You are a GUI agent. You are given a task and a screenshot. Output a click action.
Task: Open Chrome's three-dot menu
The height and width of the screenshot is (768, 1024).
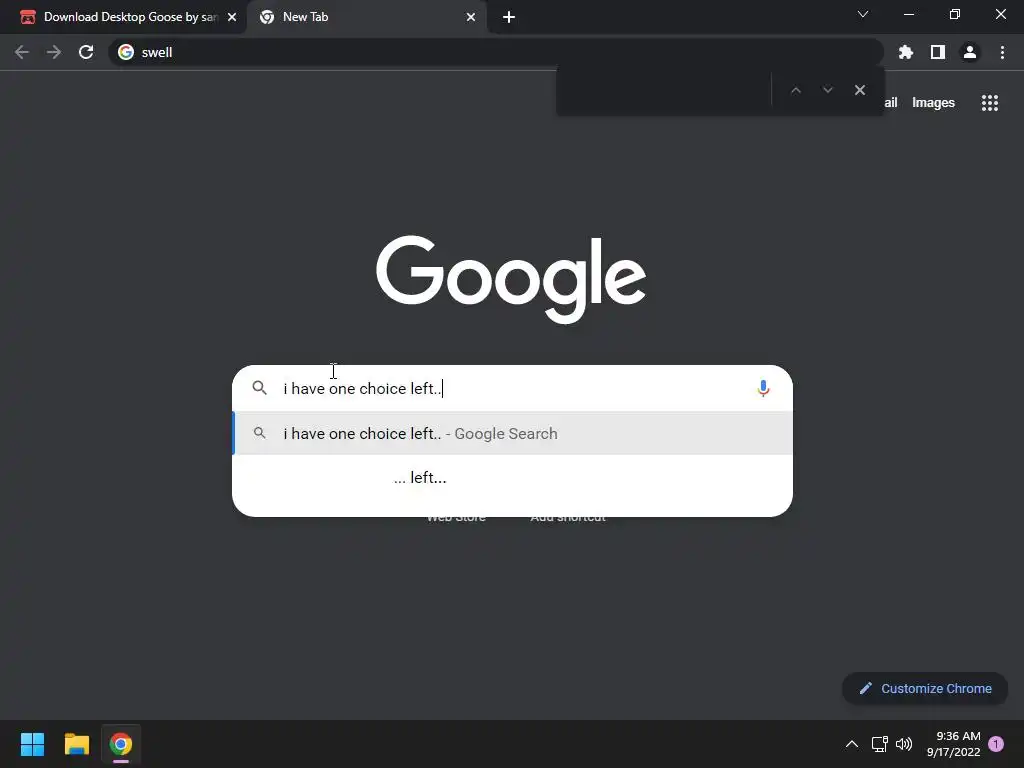click(1002, 52)
